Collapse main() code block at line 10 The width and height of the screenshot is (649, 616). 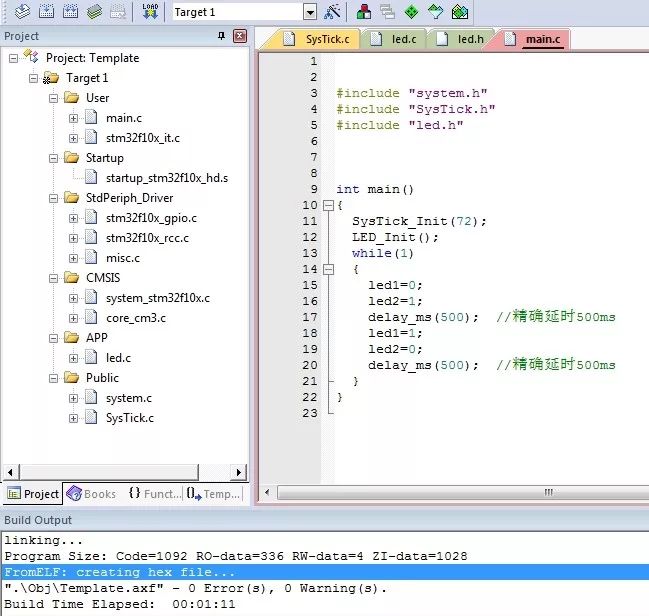point(328,205)
